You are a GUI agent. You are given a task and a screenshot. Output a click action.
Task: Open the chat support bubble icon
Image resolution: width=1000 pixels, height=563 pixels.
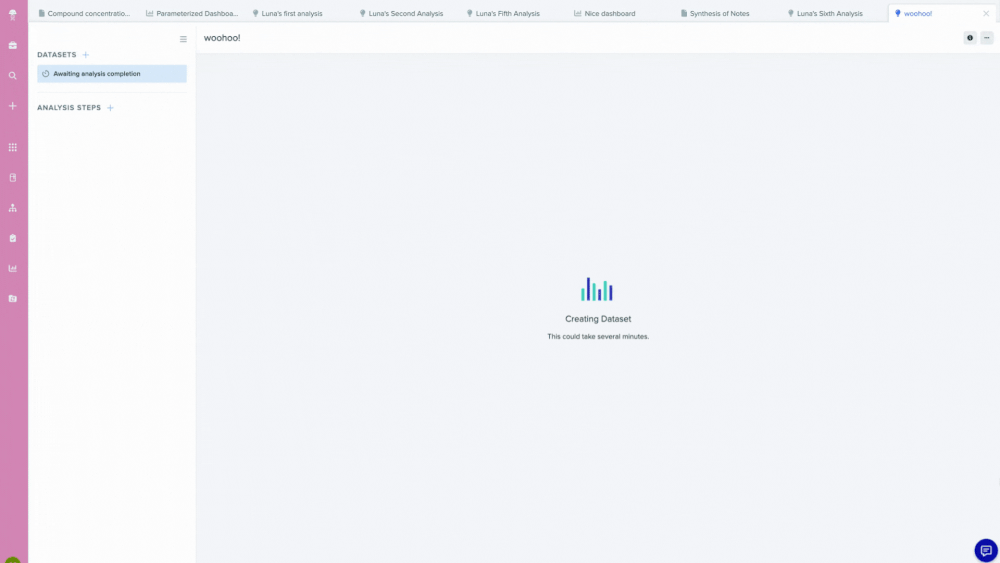pyautogui.click(x=986, y=550)
